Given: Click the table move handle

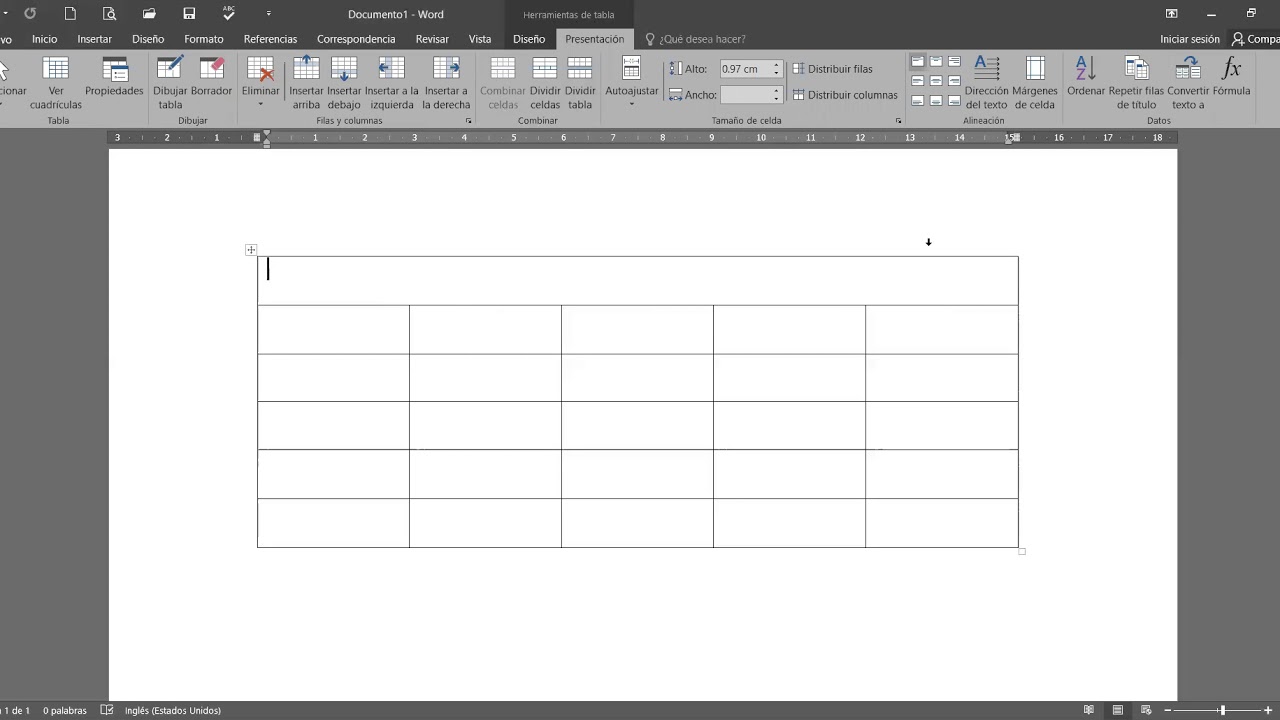Looking at the screenshot, I should 250,250.
